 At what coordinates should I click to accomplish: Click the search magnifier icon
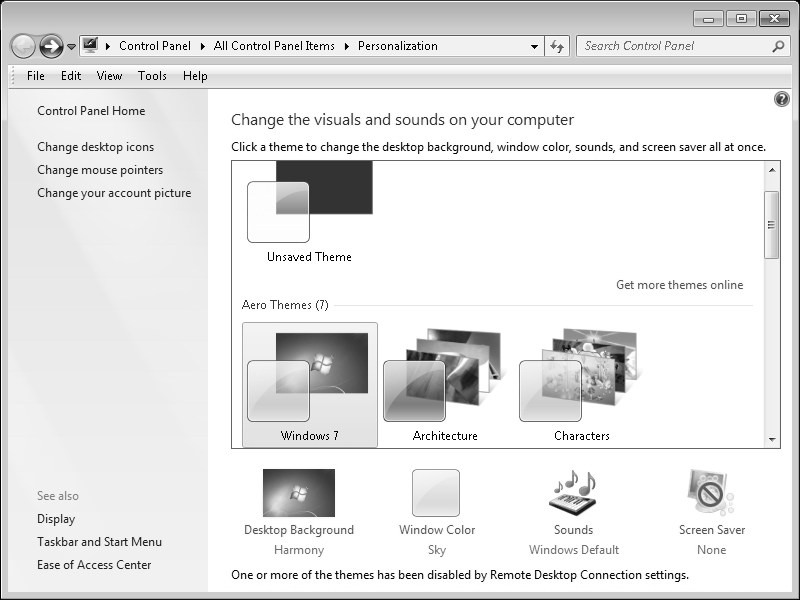pos(778,46)
